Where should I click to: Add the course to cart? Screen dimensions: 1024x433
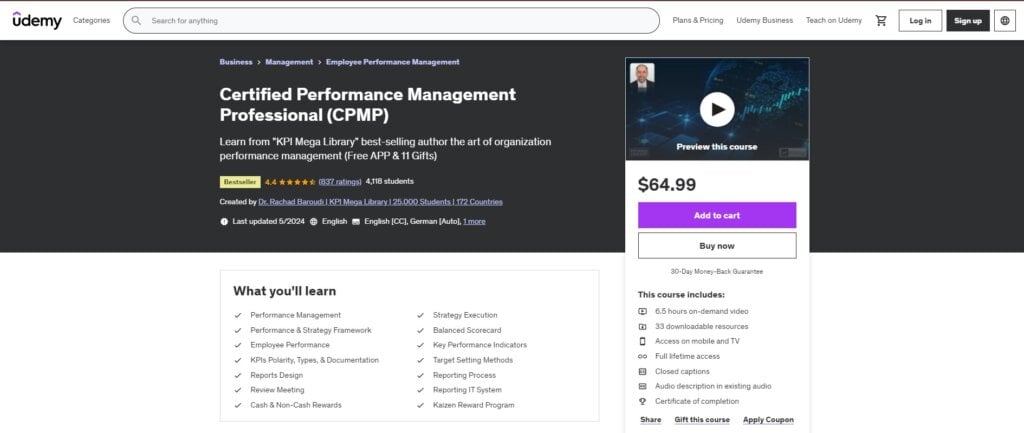click(717, 216)
